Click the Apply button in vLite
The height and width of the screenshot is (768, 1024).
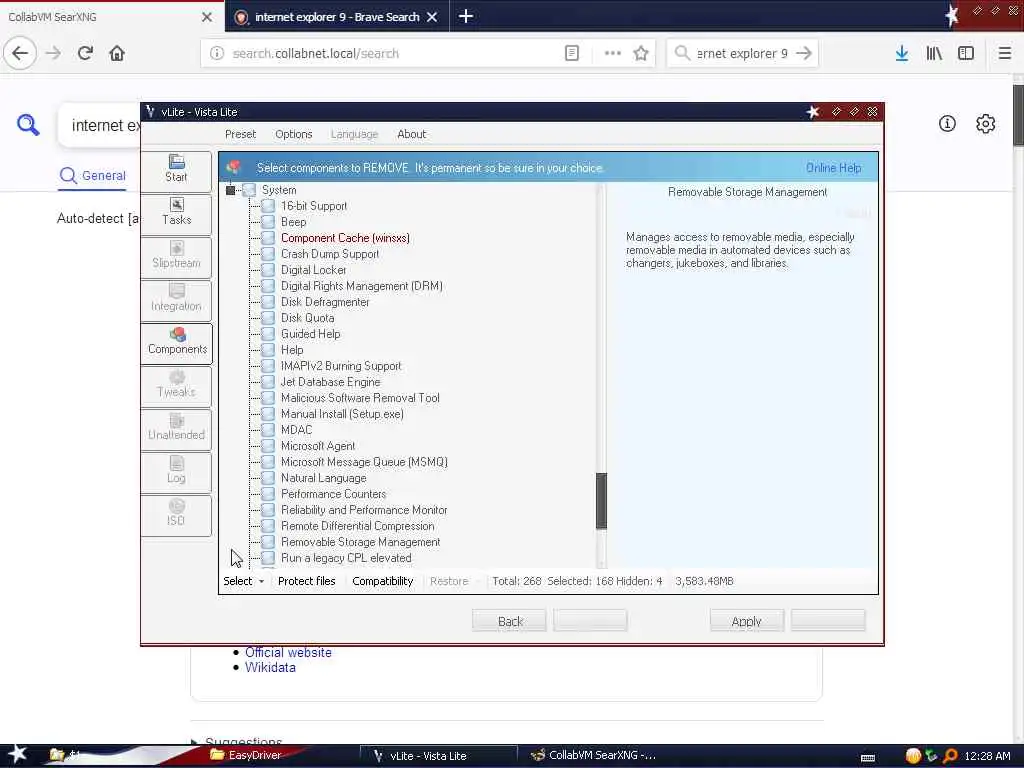click(746, 621)
